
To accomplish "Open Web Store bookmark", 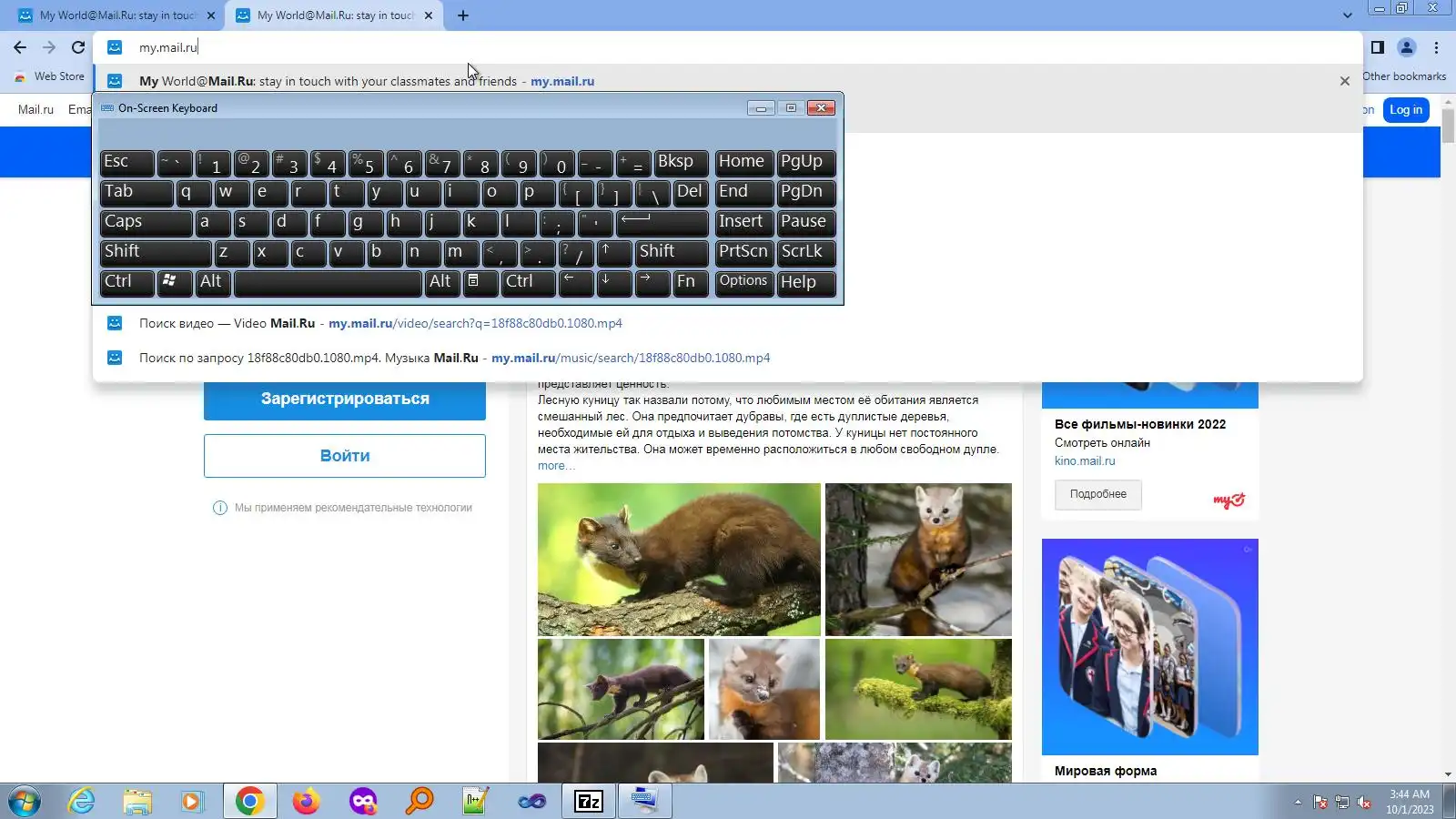I will [50, 76].
